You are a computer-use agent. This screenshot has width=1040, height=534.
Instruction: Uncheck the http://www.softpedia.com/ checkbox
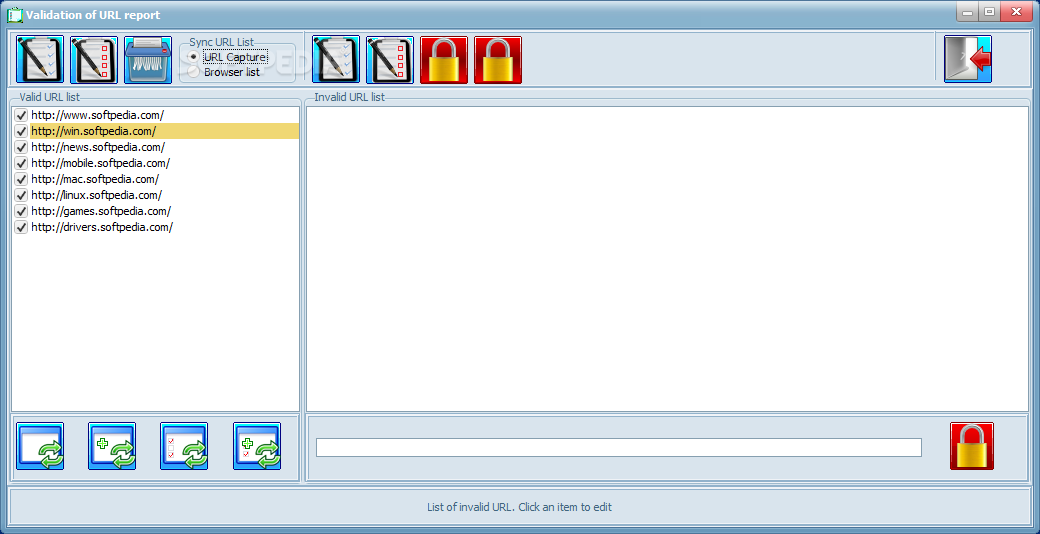pos(21,115)
